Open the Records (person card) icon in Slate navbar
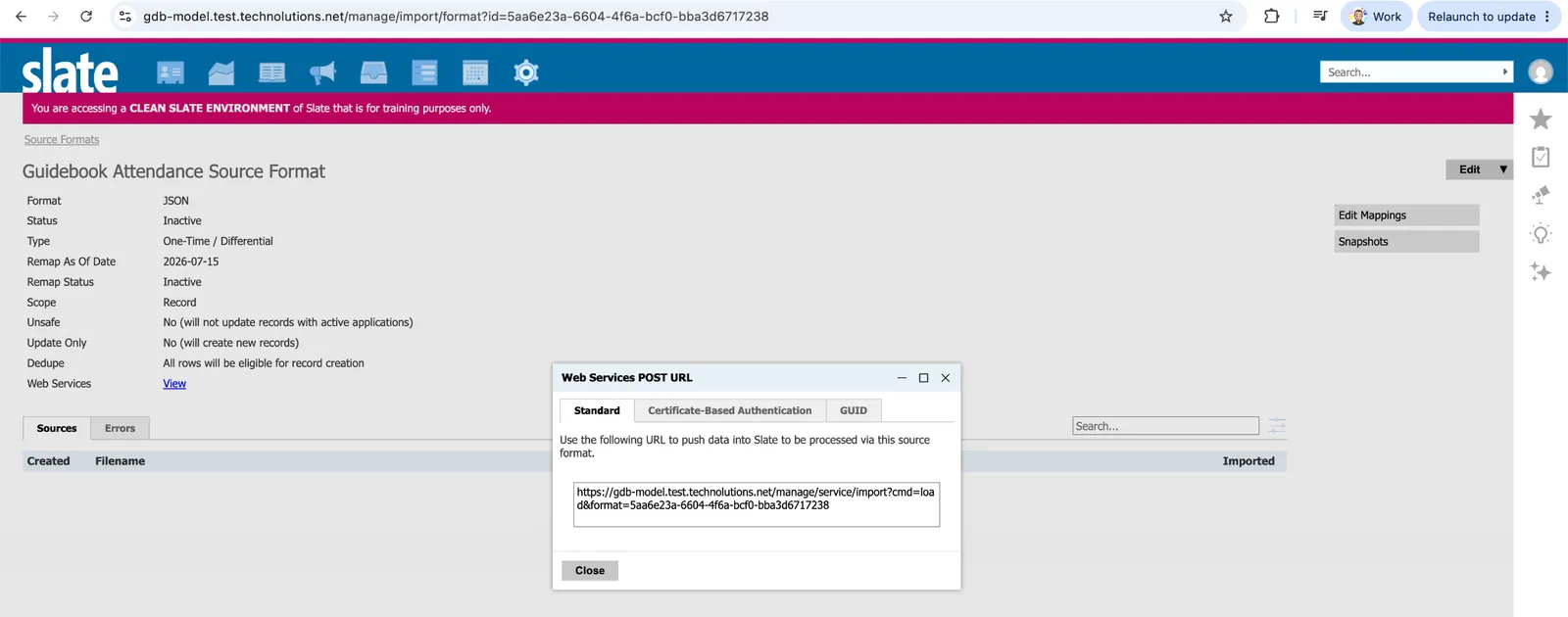The width and height of the screenshot is (1568, 617). tap(171, 72)
